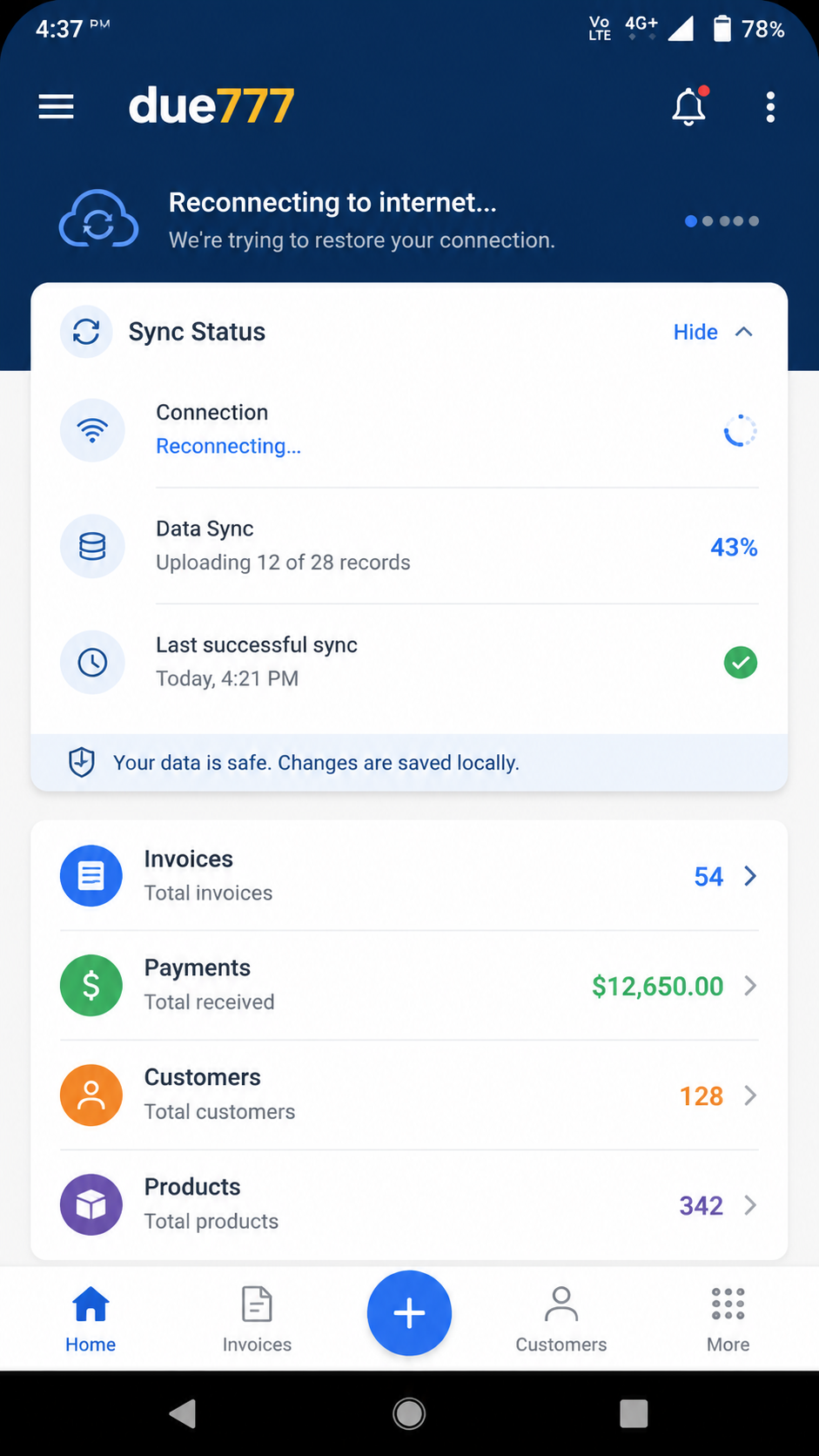Switch to the Customers bottom tab
Screen dimensions: 819x1456
point(561,1319)
